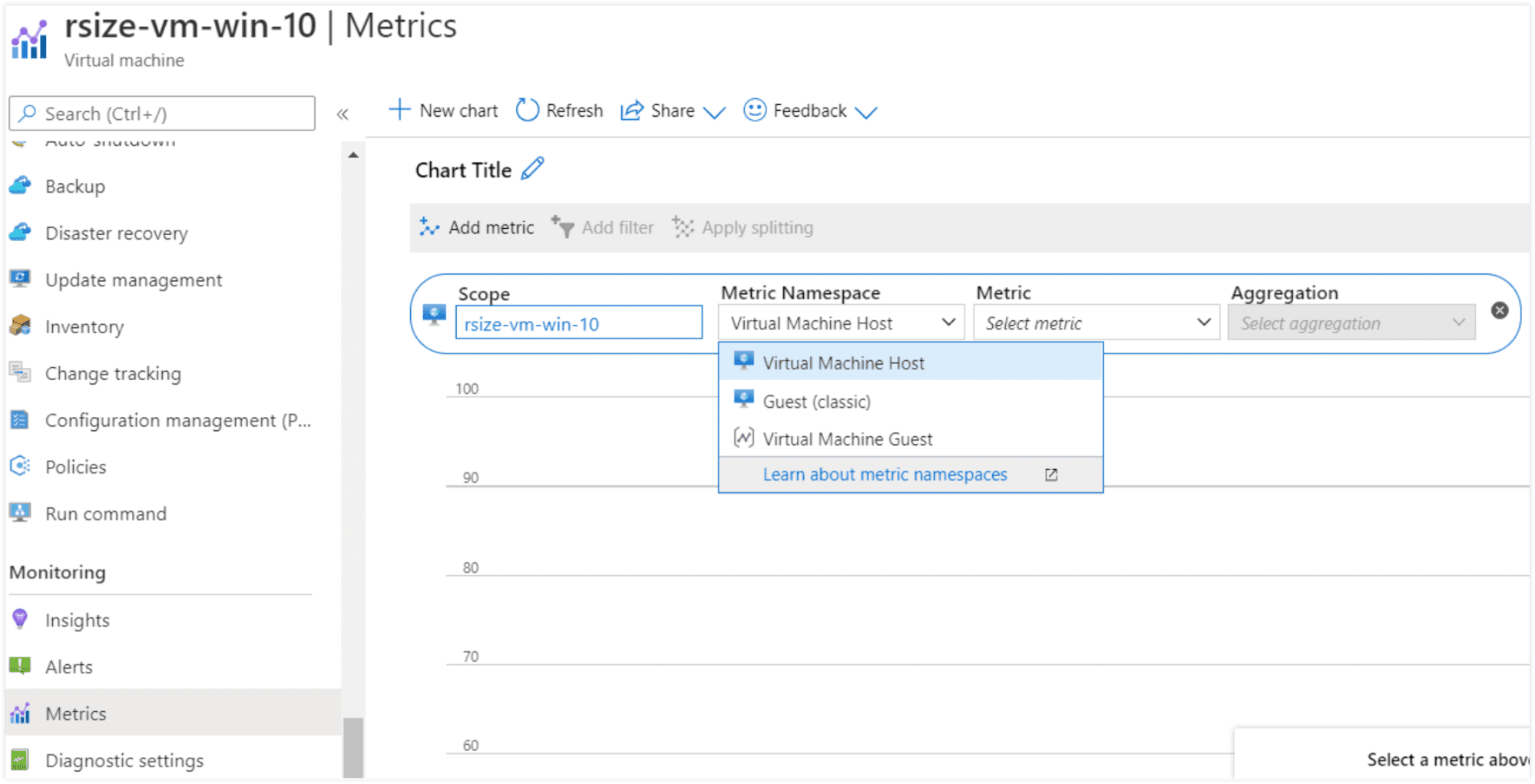Viewport: 1535px width, 784px height.
Task: Collapse the sidebar with double chevron
Action: (342, 114)
